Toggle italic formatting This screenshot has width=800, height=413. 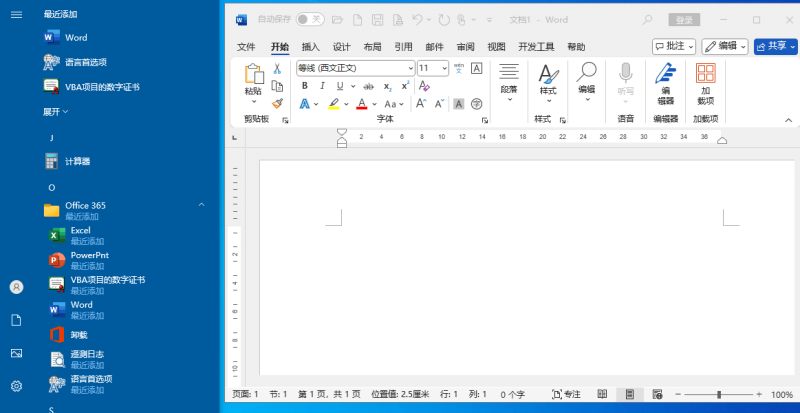322,86
